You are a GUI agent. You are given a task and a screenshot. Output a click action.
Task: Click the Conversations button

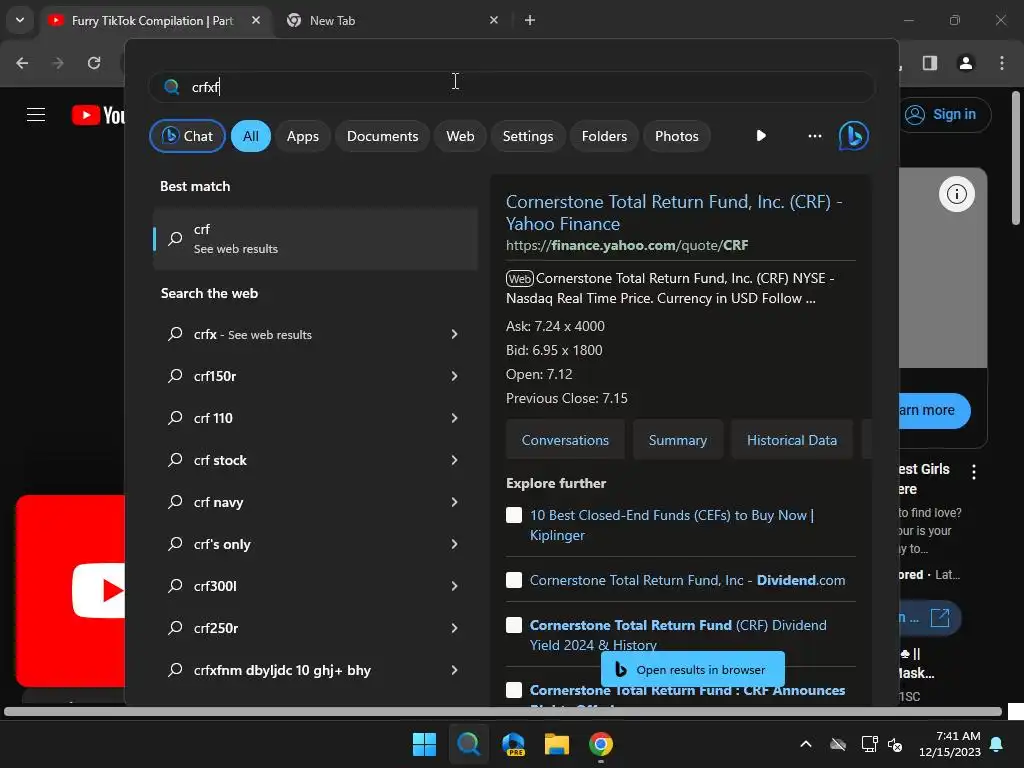pos(565,440)
